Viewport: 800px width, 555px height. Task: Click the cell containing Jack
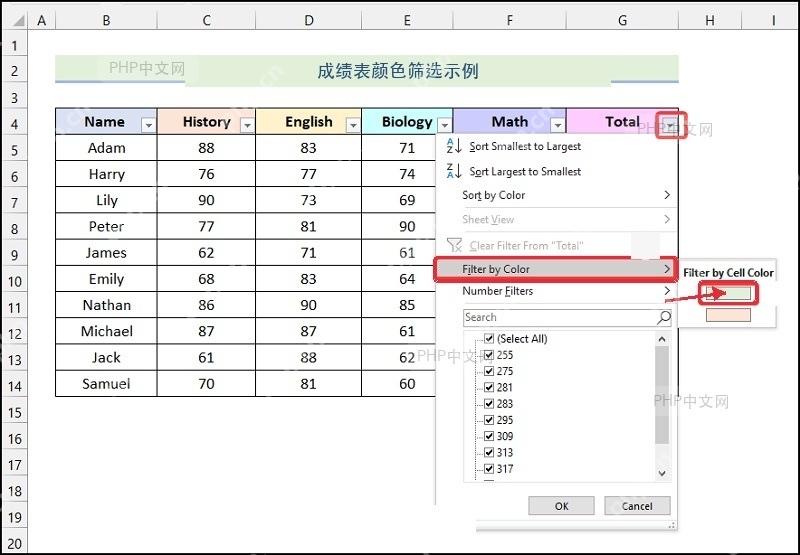point(106,358)
